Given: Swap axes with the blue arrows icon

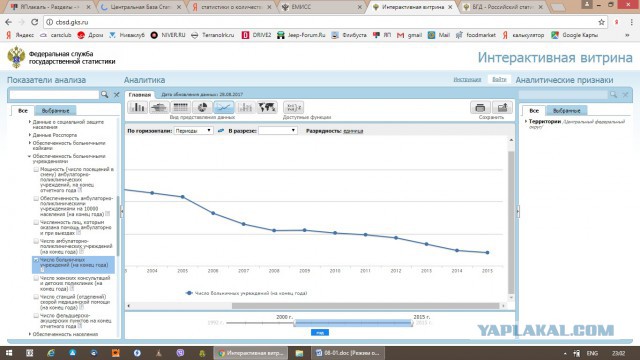Looking at the screenshot, I should [221, 131].
